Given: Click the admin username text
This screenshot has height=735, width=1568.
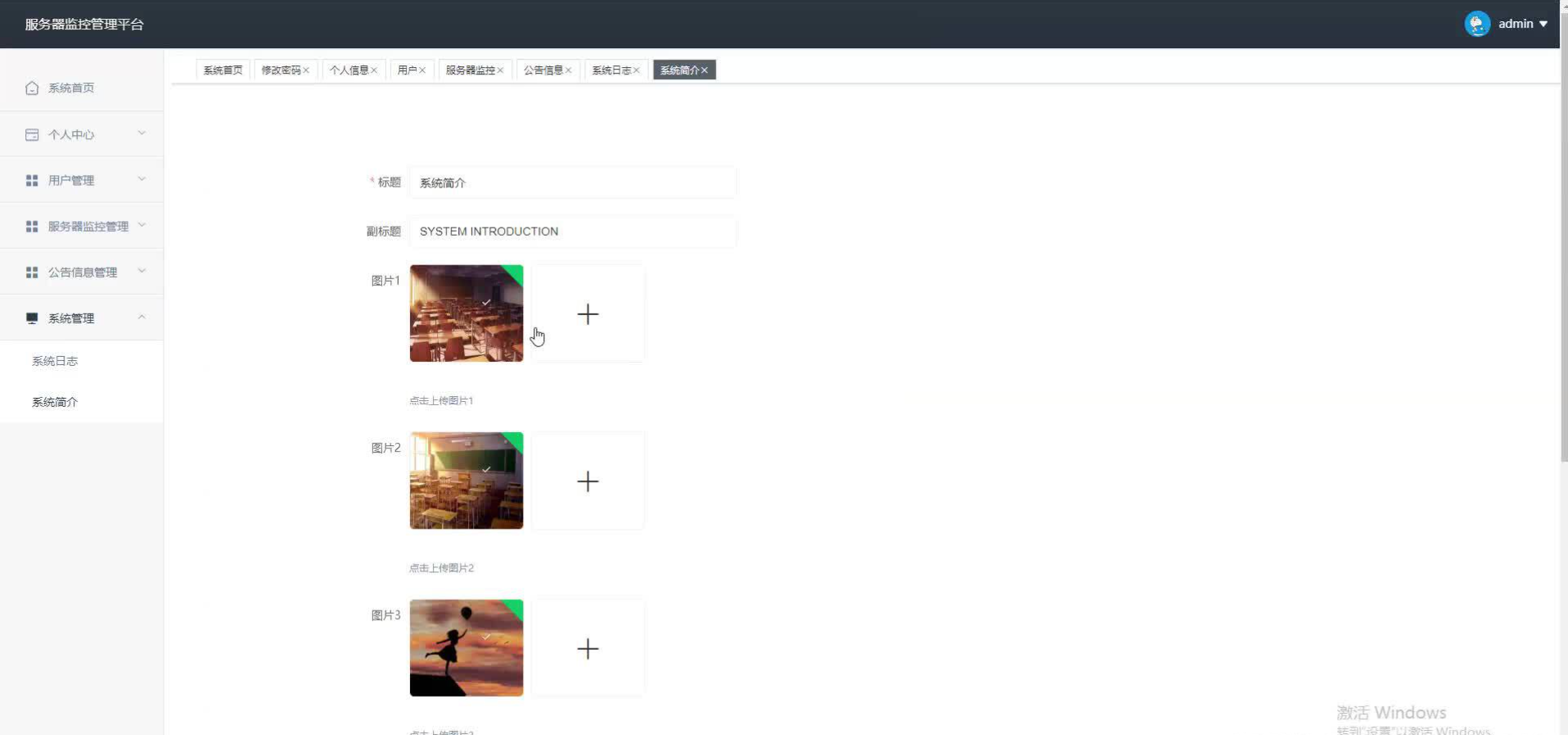Looking at the screenshot, I should point(1516,24).
